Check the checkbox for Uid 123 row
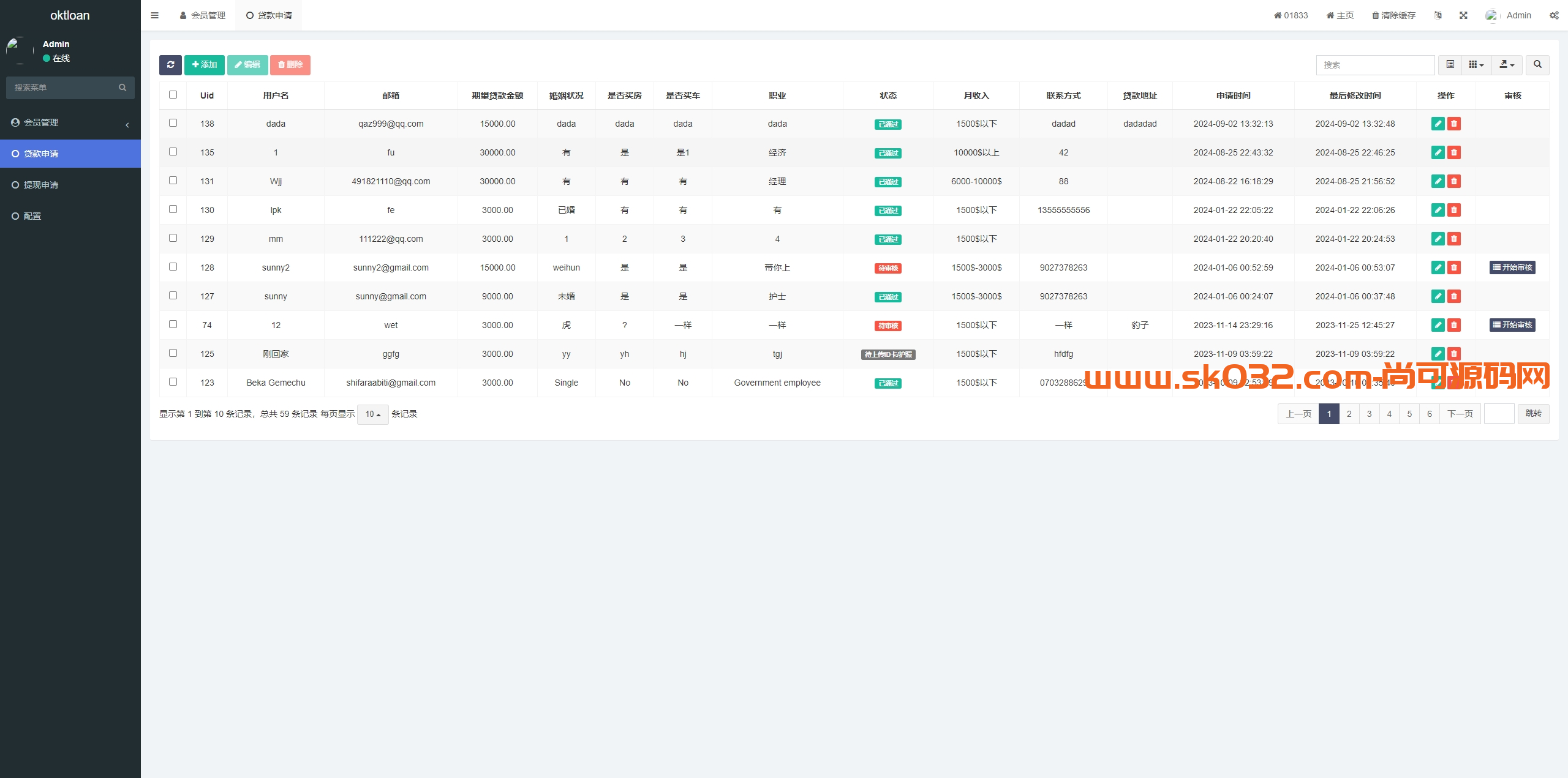1568x778 pixels. tap(173, 382)
